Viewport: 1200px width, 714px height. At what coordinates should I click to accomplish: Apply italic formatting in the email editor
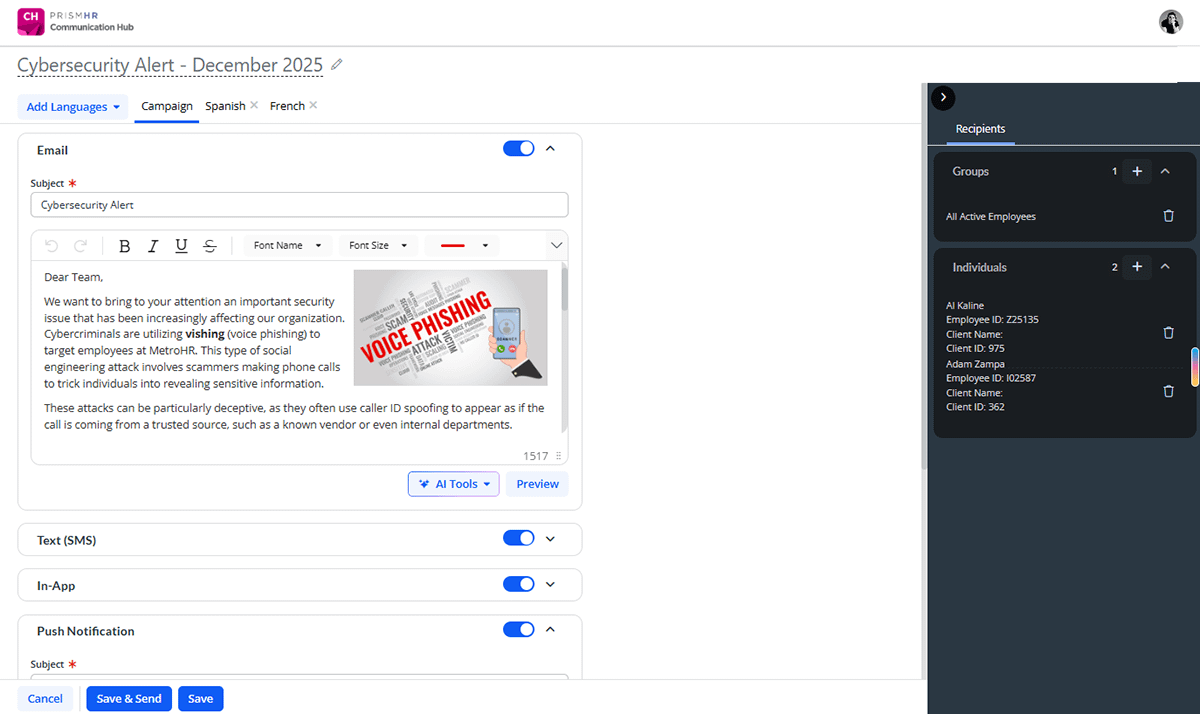[153, 246]
